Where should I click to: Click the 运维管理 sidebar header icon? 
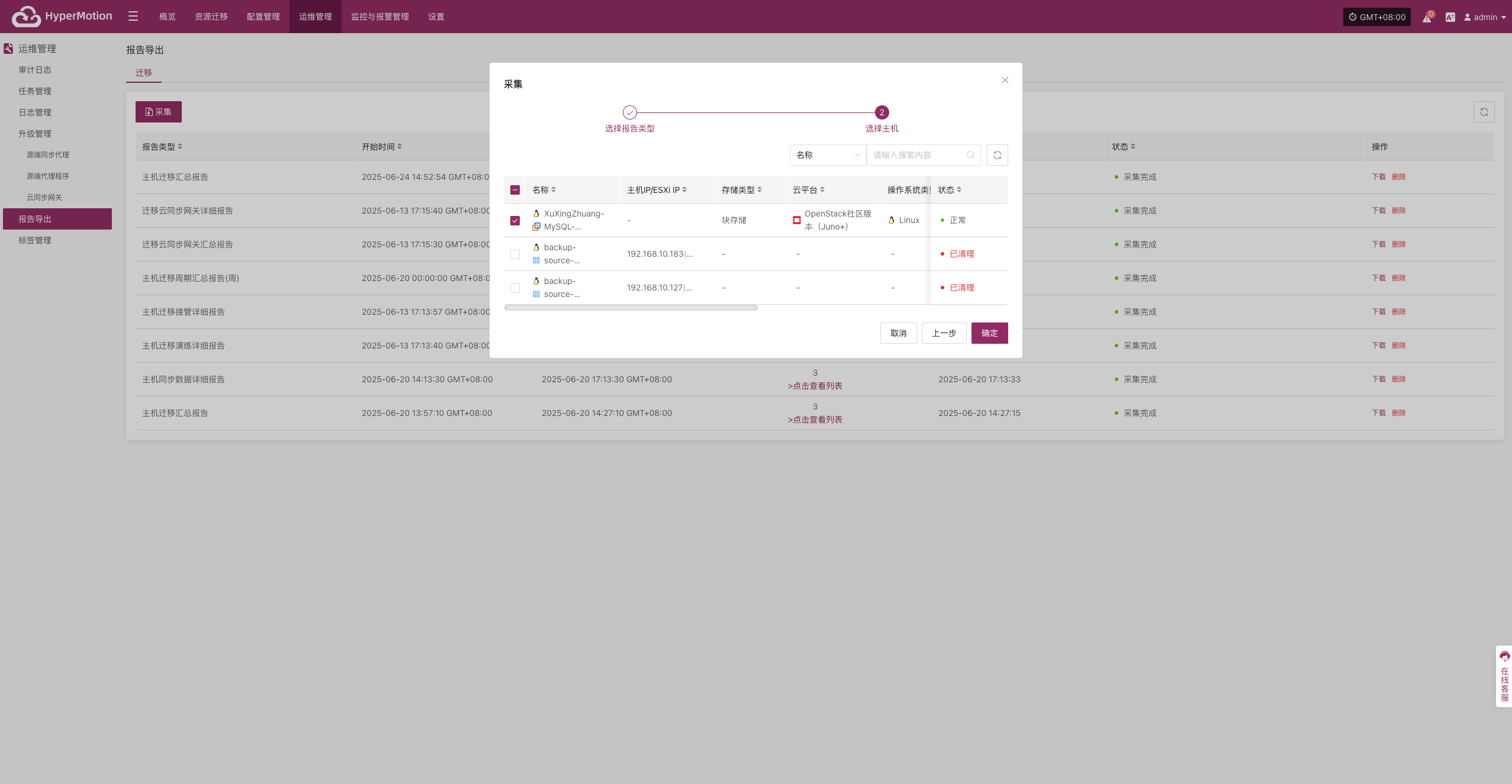tap(8, 49)
